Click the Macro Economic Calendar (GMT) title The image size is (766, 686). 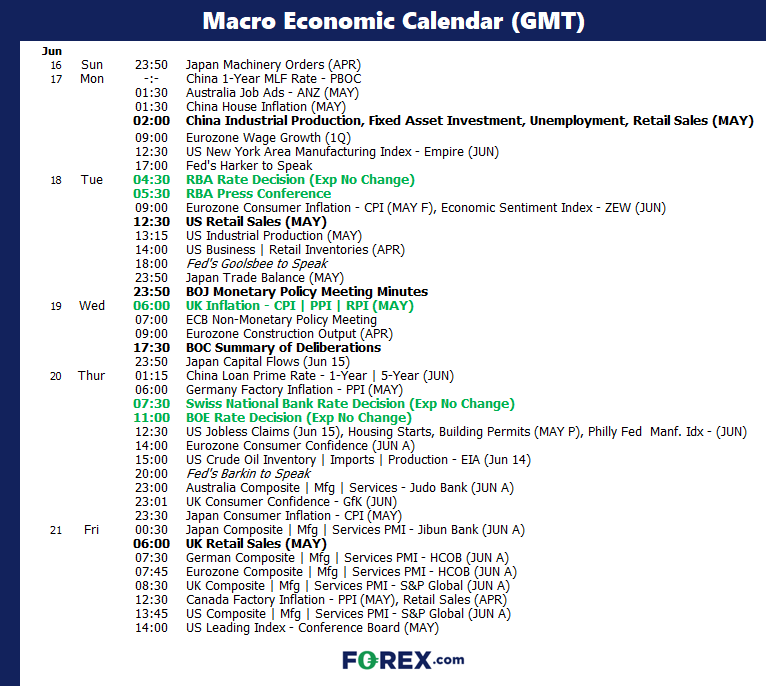point(393,21)
